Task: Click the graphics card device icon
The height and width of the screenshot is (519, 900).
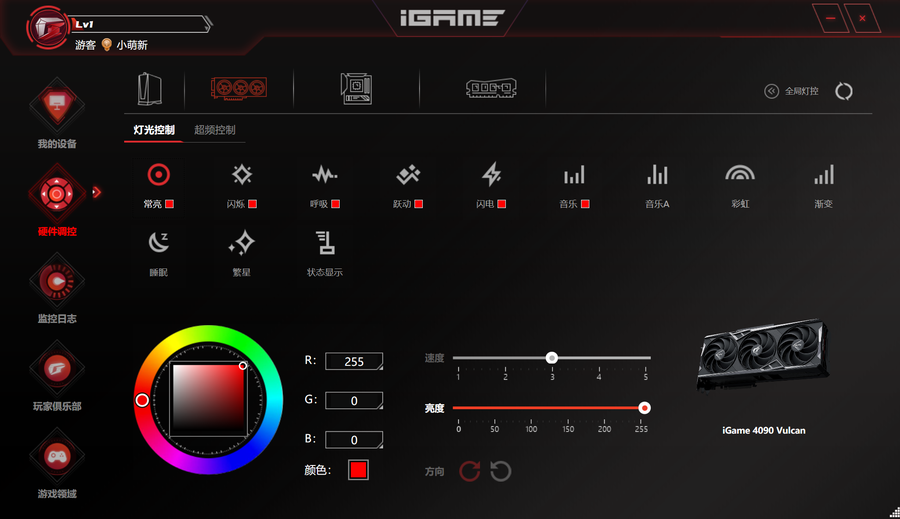Action: click(239, 89)
